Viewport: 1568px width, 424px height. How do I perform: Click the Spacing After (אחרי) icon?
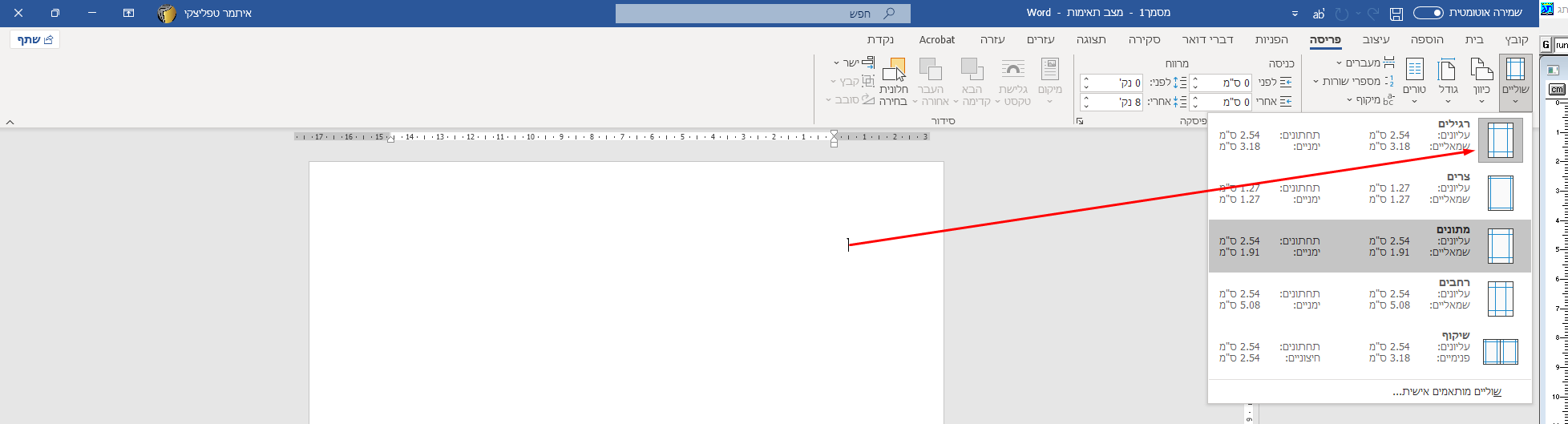[1179, 102]
